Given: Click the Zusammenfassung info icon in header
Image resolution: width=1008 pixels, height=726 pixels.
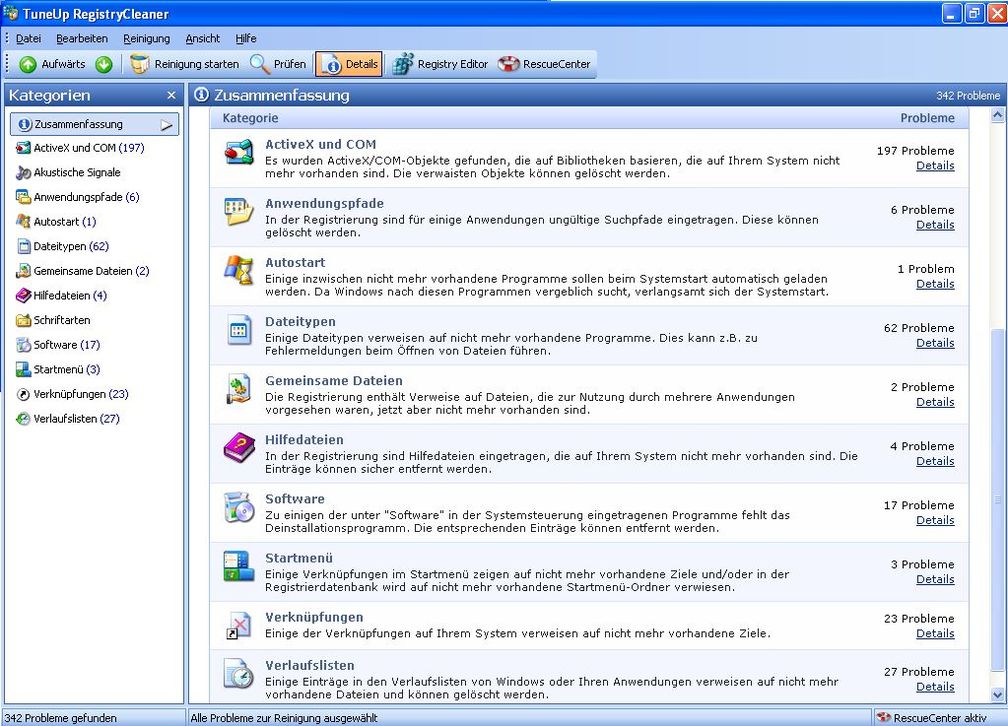Looking at the screenshot, I should pyautogui.click(x=201, y=95).
